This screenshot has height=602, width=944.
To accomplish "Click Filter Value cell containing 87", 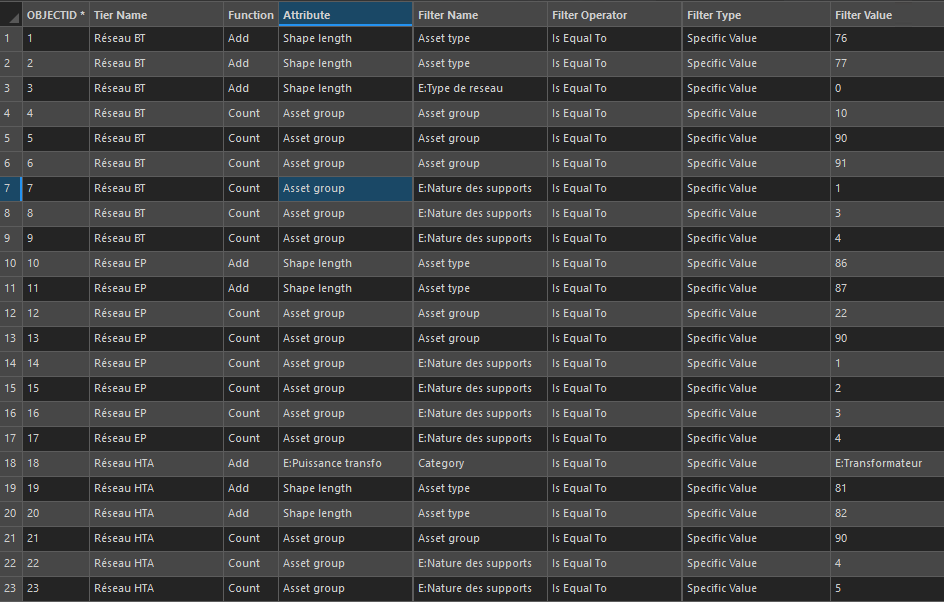I will coord(887,288).
